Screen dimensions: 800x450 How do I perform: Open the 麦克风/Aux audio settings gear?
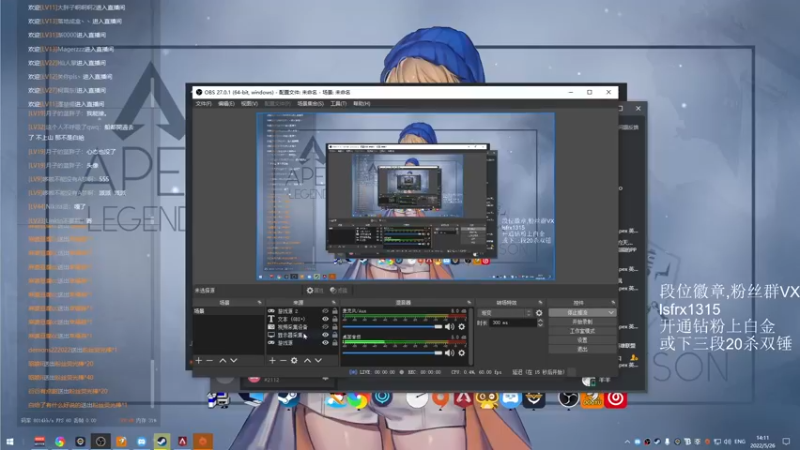(x=462, y=327)
